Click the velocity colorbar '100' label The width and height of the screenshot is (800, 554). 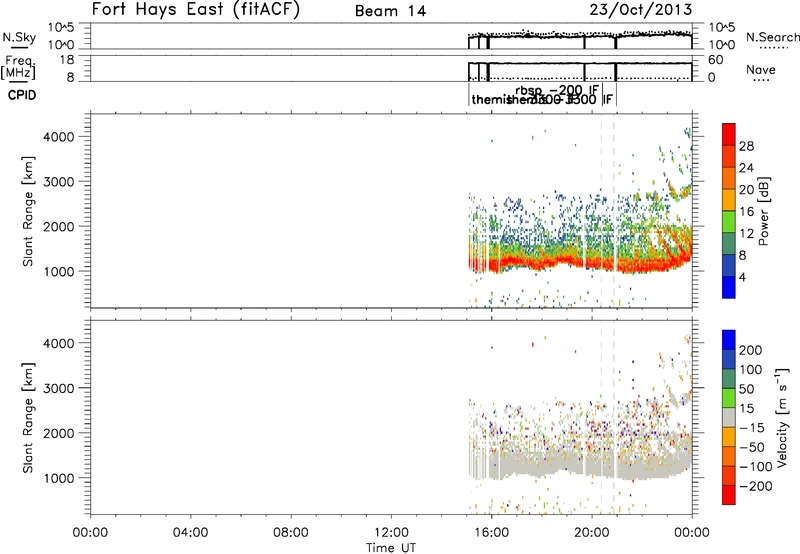[751, 370]
